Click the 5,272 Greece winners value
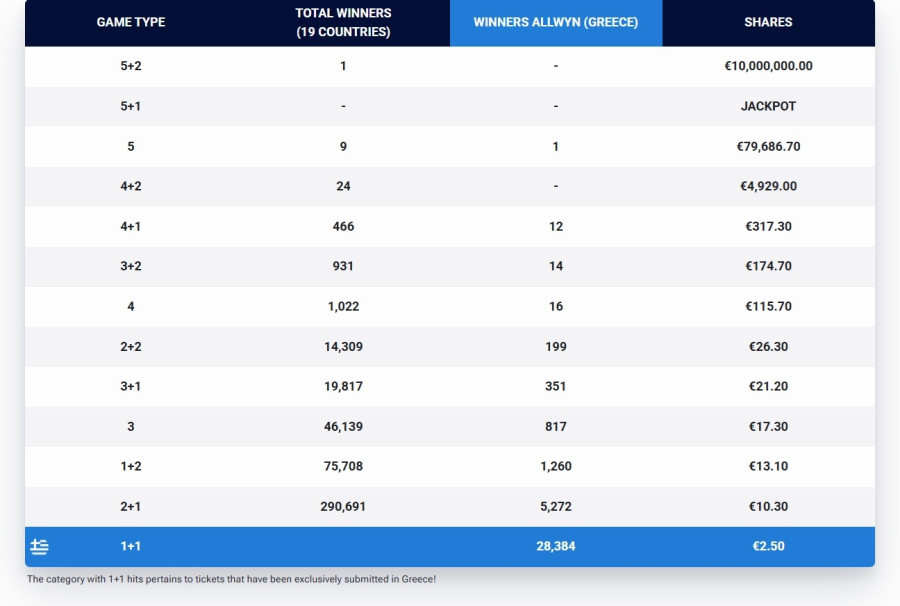 click(x=555, y=507)
